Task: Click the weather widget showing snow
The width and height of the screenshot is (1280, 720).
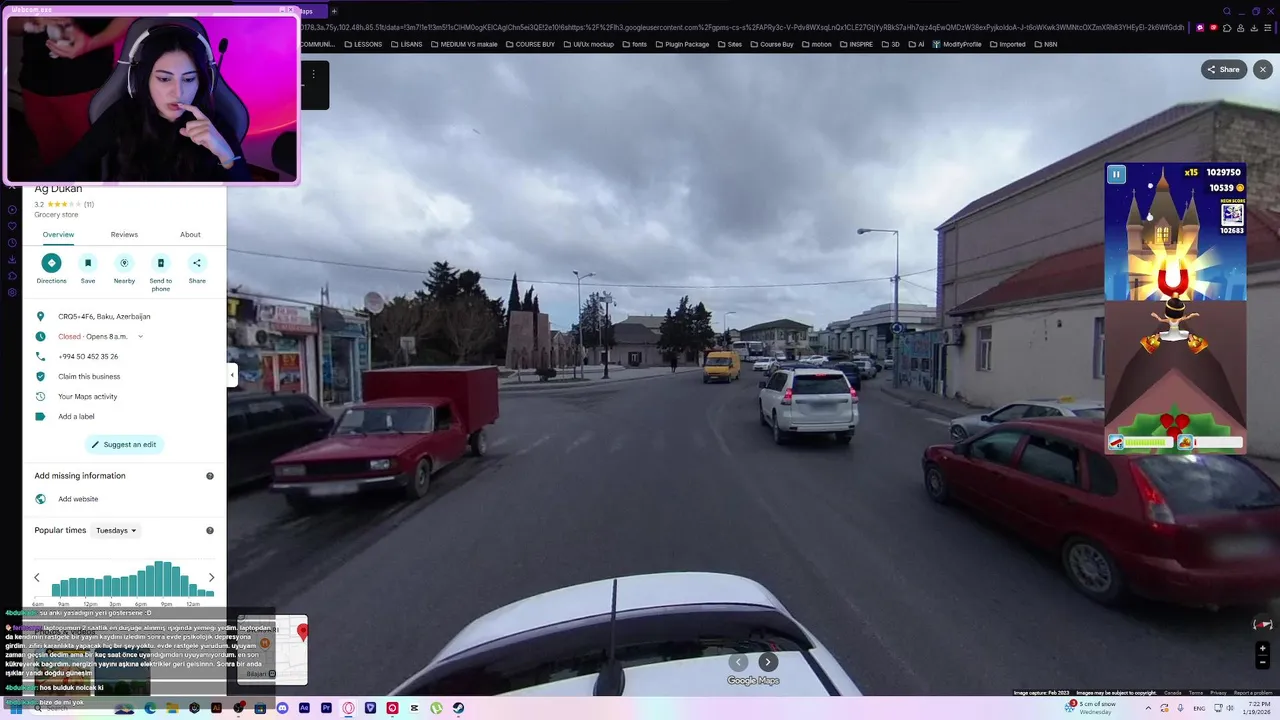Action: pyautogui.click(x=1090, y=708)
